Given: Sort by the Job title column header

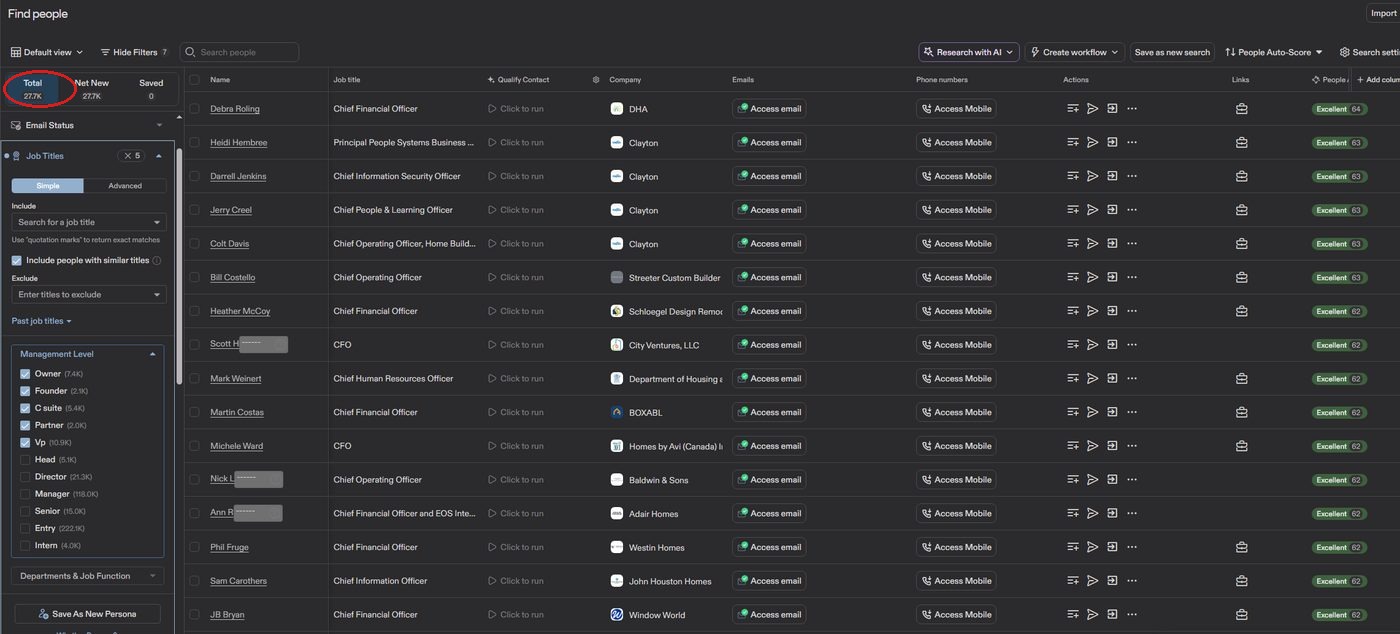Looking at the screenshot, I should click(347, 80).
